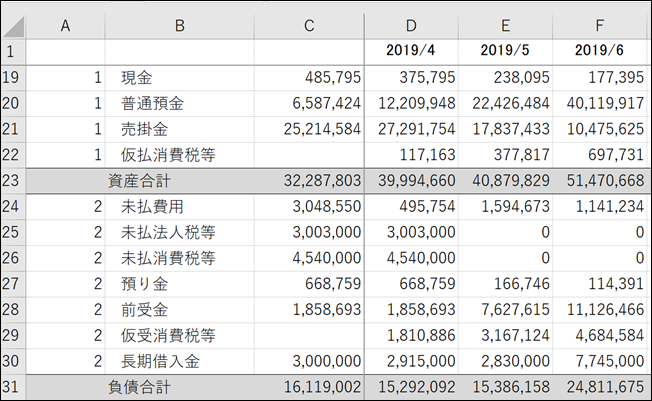Select column A header
This screenshot has height=401, width=652.
coord(65,26)
